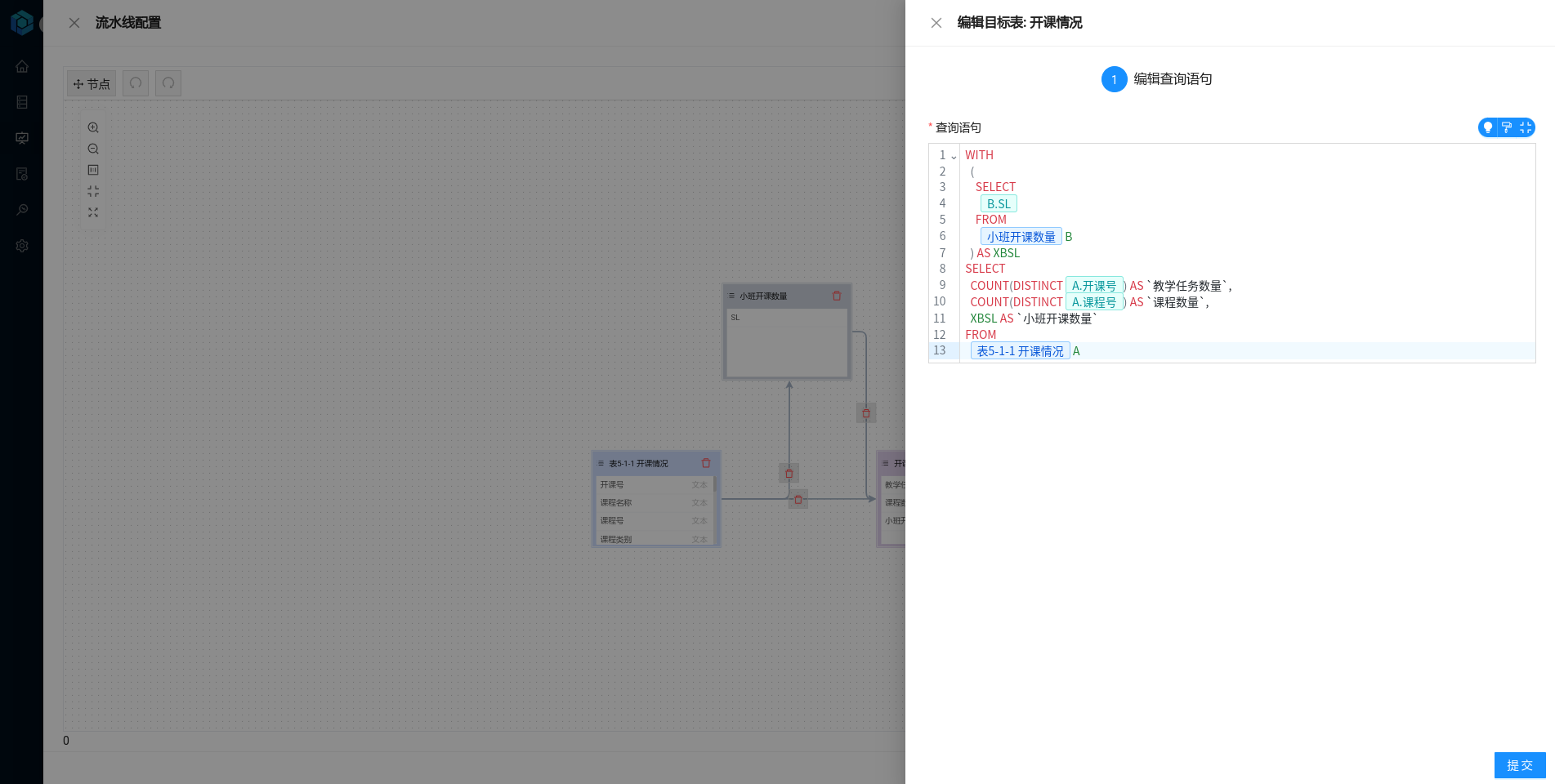The image size is (1555, 784).
Task: Click step 1 编辑查询语句 indicator
Action: coord(1157,79)
